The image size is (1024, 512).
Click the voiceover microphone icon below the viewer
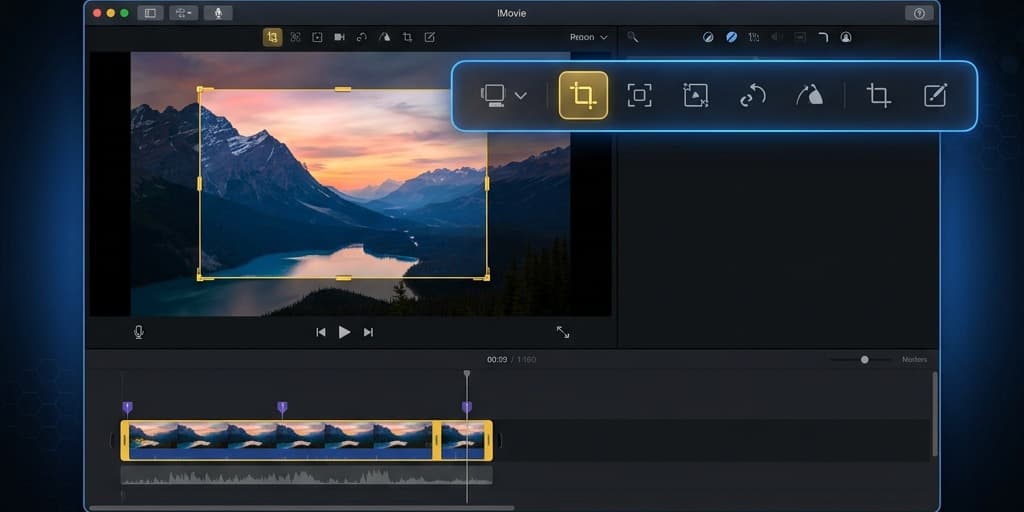point(138,332)
